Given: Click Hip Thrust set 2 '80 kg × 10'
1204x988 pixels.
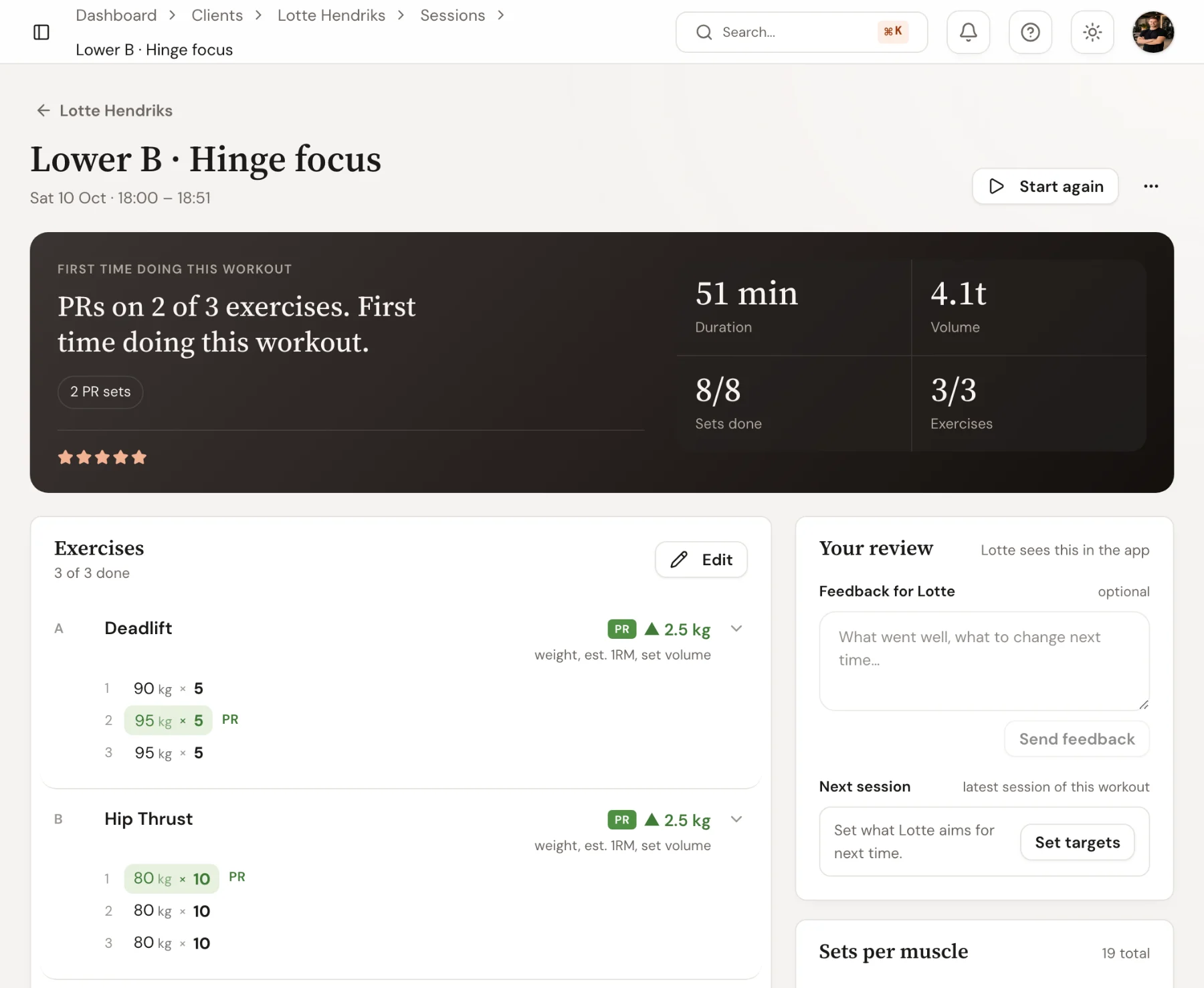Looking at the screenshot, I should pos(172,910).
